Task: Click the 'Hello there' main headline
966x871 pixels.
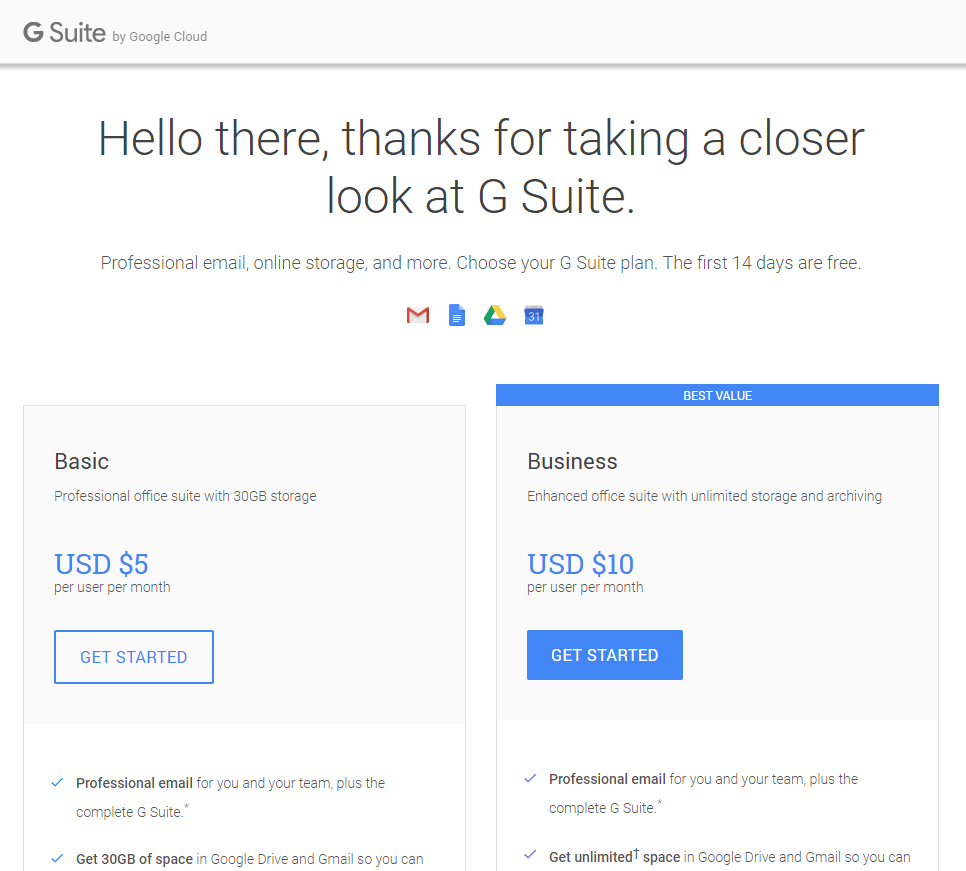Action: click(x=481, y=167)
